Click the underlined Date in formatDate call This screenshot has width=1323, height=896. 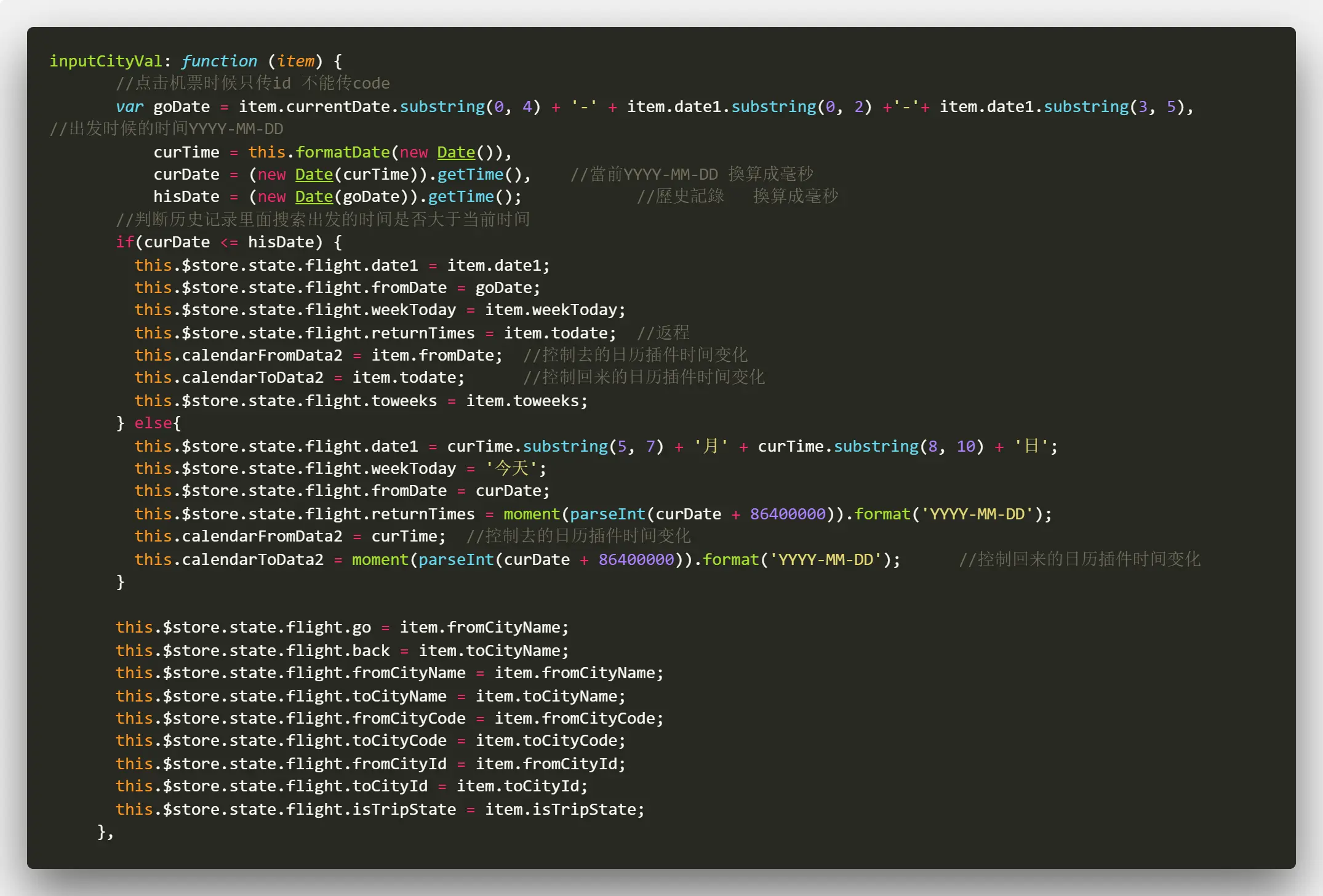pos(456,152)
